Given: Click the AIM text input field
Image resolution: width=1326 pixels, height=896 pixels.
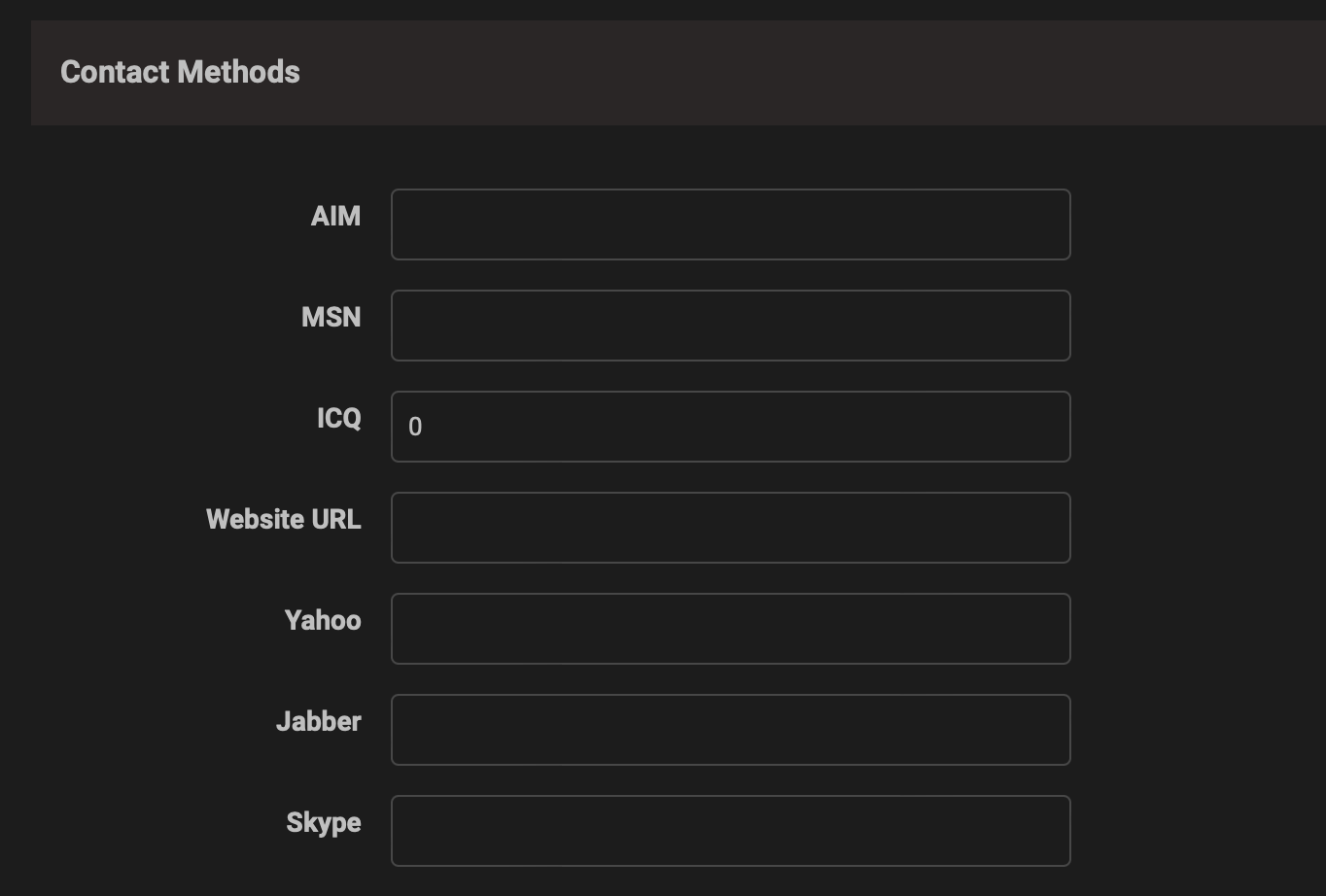Looking at the screenshot, I should pos(730,224).
